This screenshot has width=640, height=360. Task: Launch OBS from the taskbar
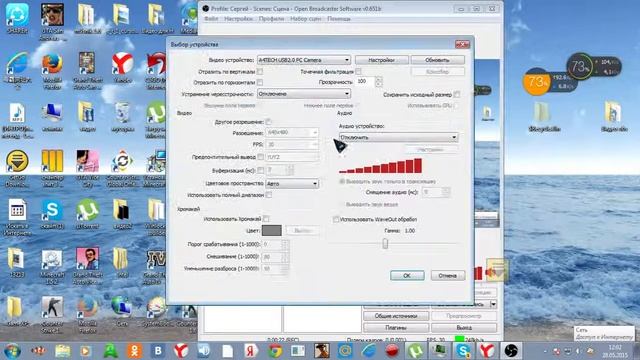(511, 351)
